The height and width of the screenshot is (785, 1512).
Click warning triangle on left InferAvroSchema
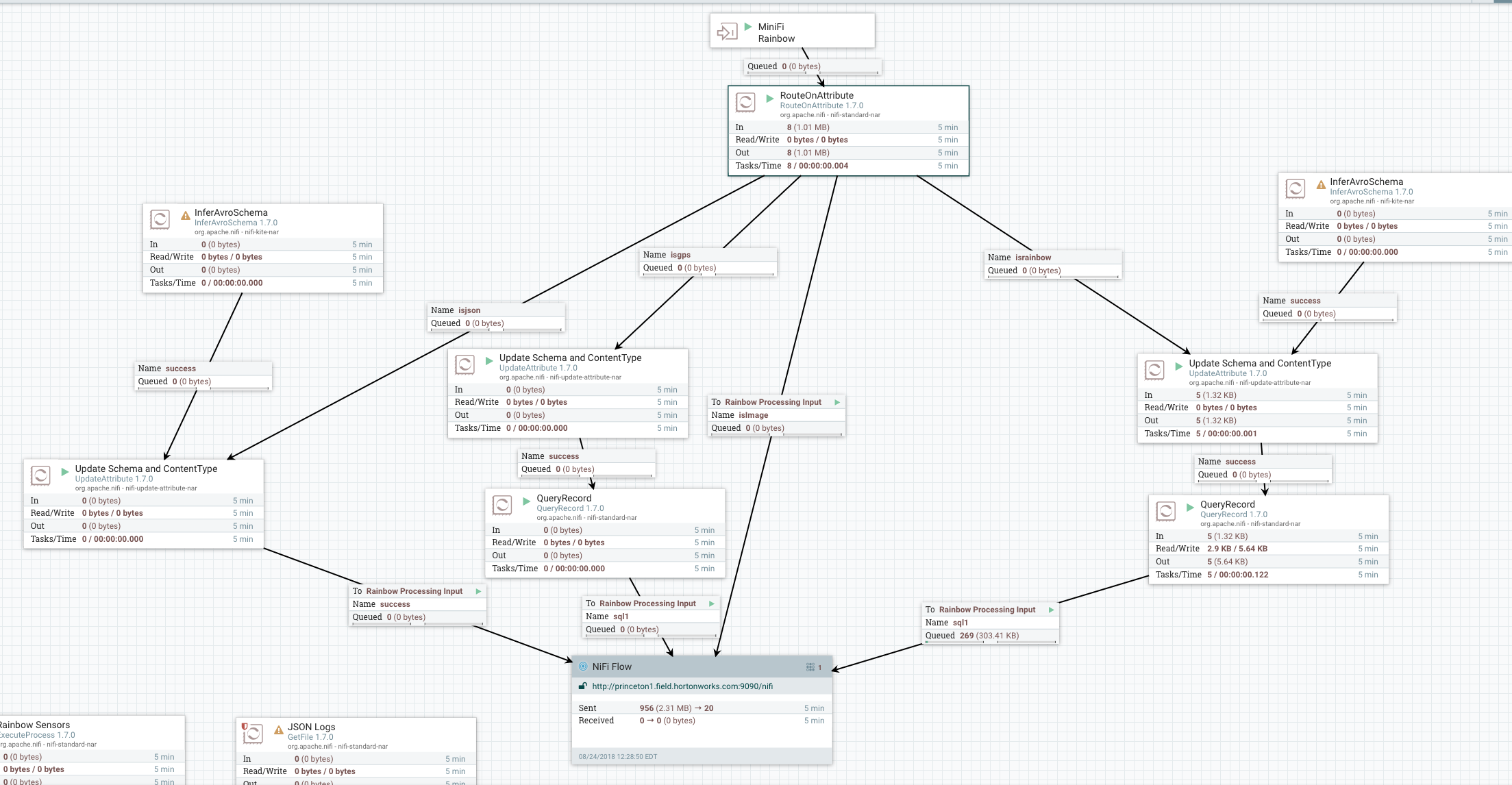pos(185,215)
